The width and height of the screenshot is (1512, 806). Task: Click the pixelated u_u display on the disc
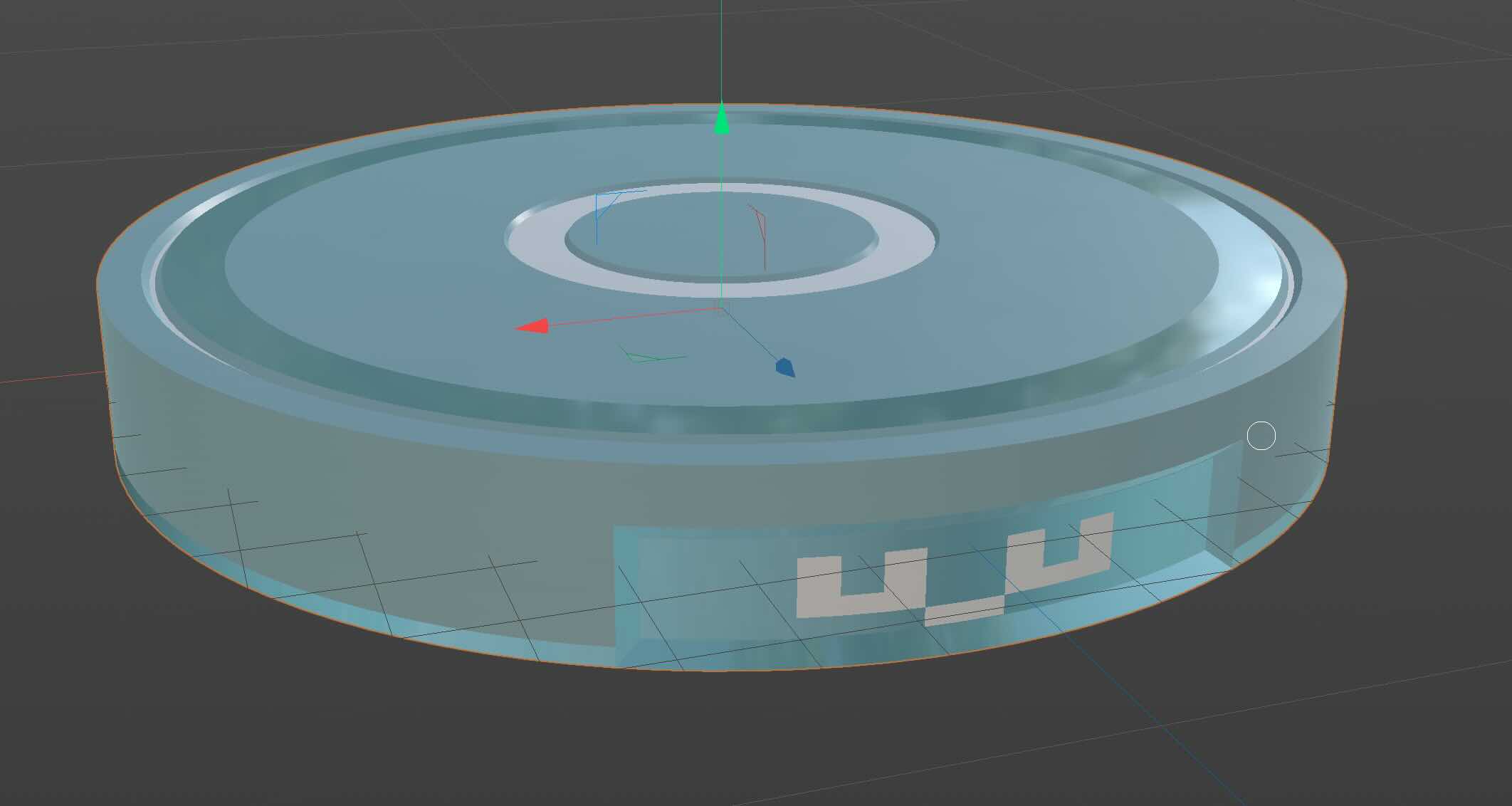click(x=954, y=570)
